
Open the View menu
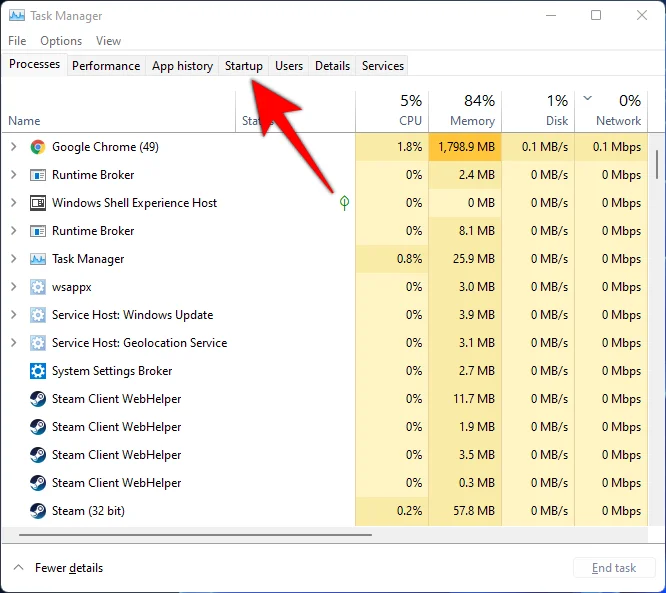point(108,41)
